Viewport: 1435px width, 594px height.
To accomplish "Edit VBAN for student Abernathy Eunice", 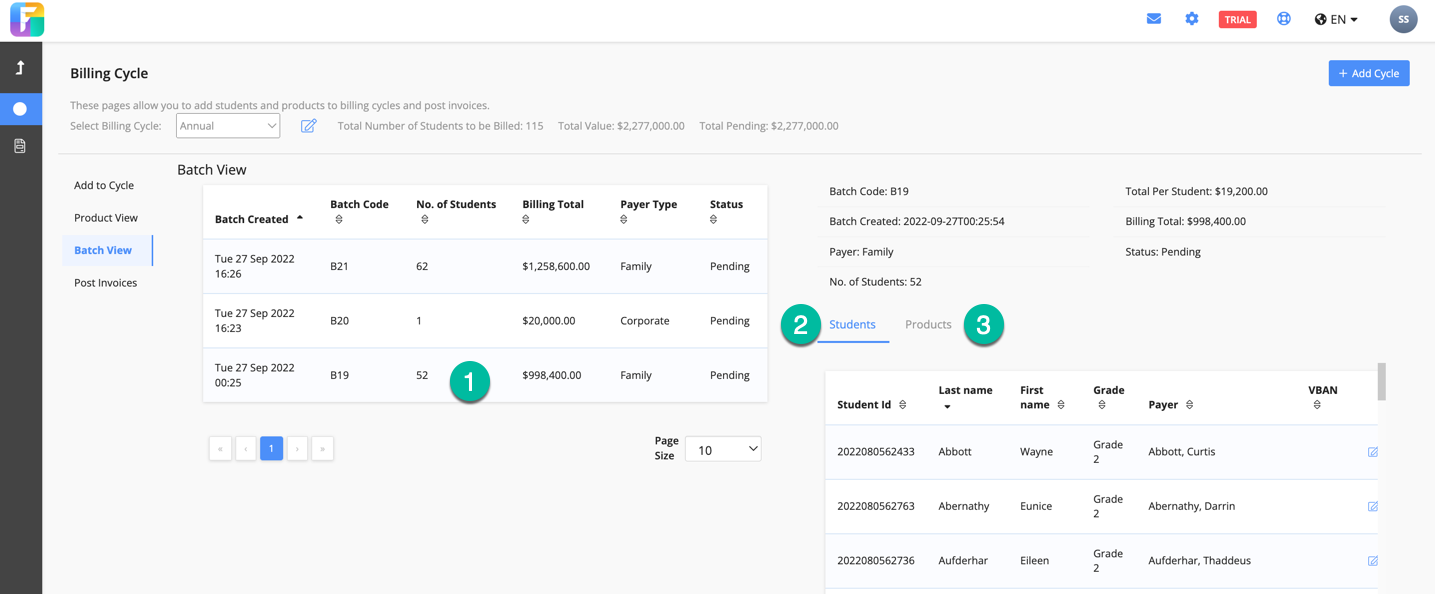I will [1372, 506].
